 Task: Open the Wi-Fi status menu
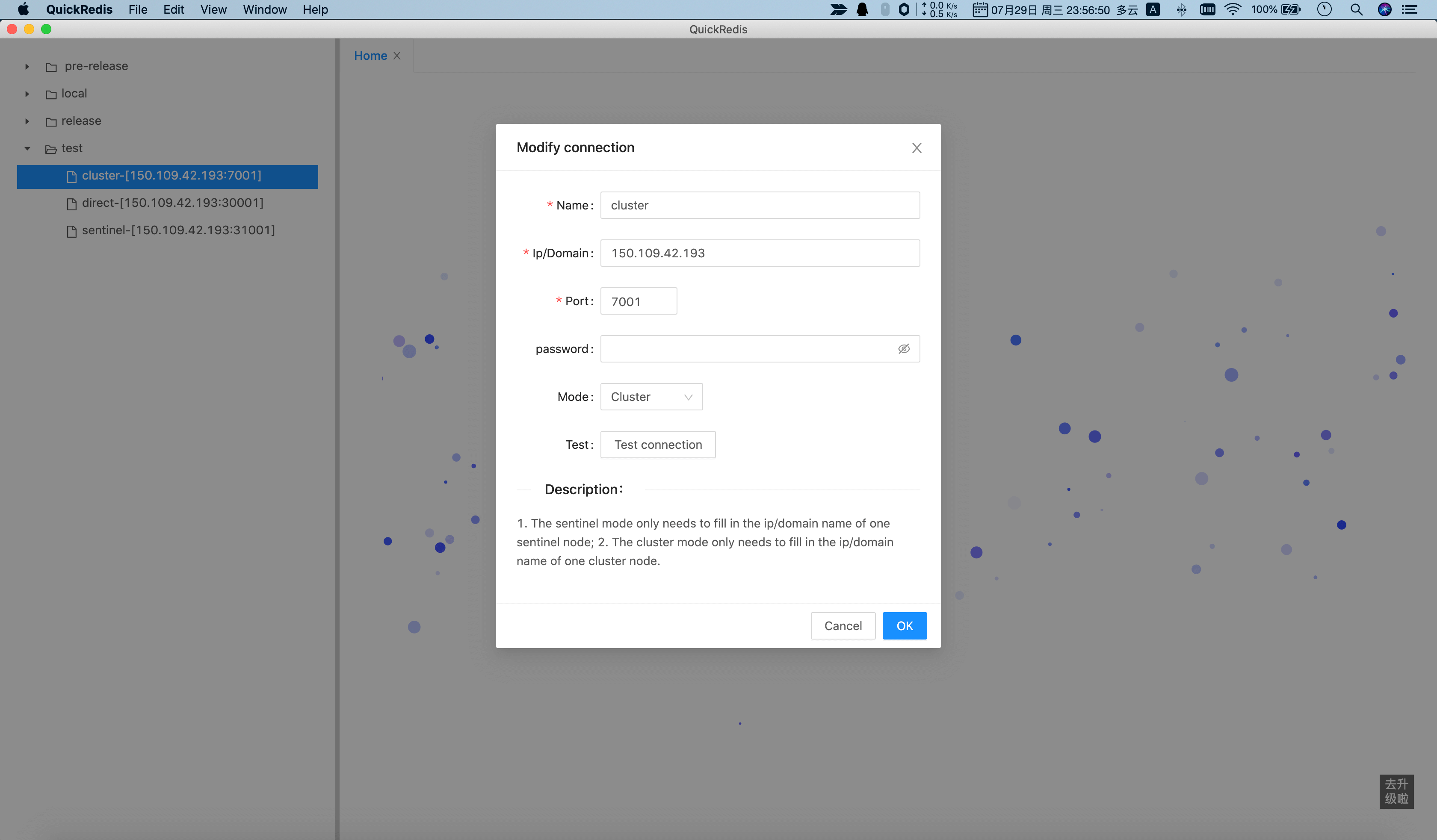point(1232,10)
